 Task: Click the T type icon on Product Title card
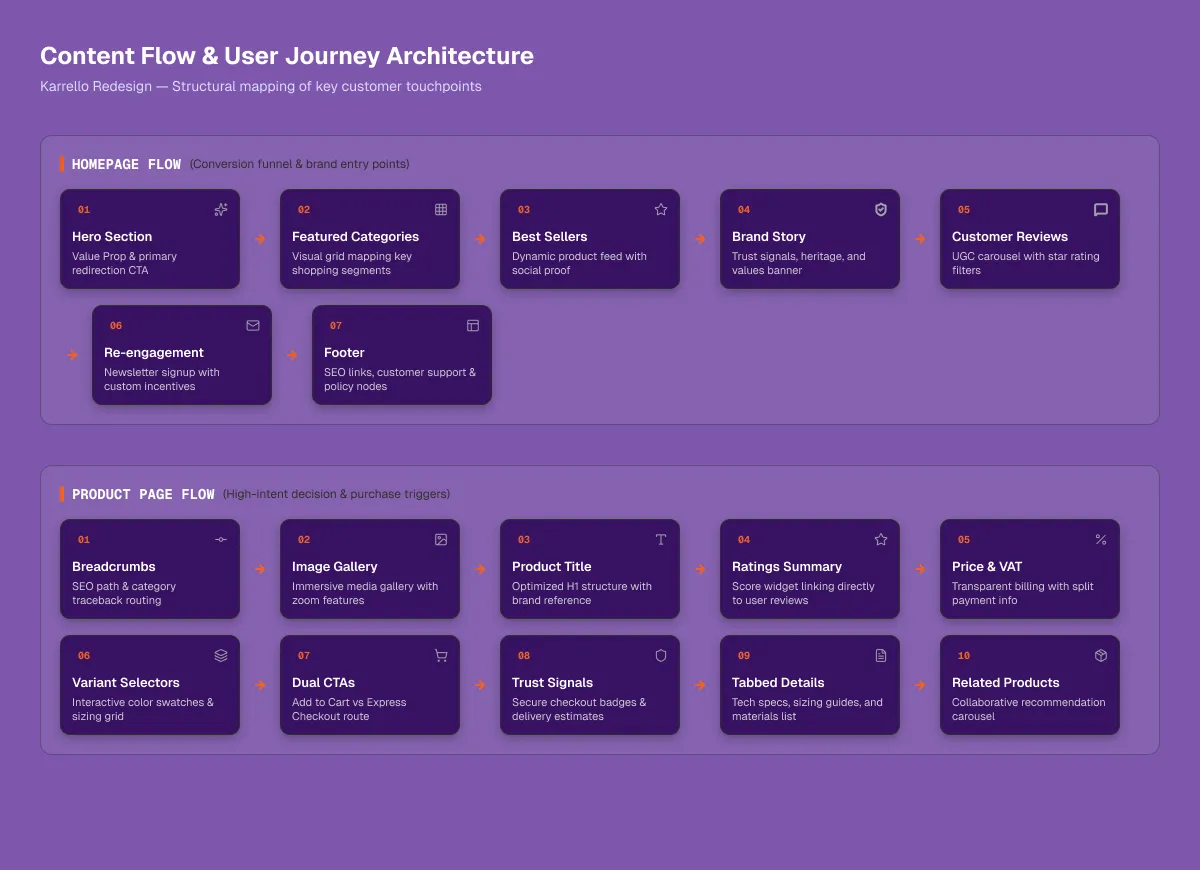[661, 540]
